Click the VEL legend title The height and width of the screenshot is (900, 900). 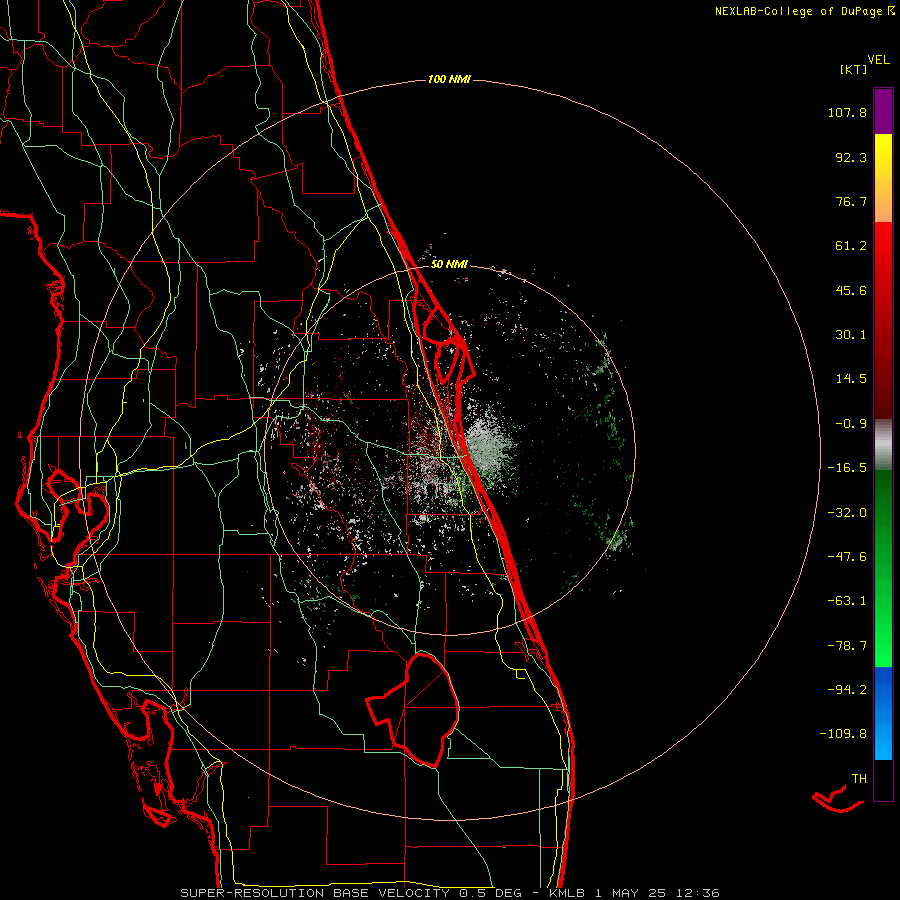(878, 59)
